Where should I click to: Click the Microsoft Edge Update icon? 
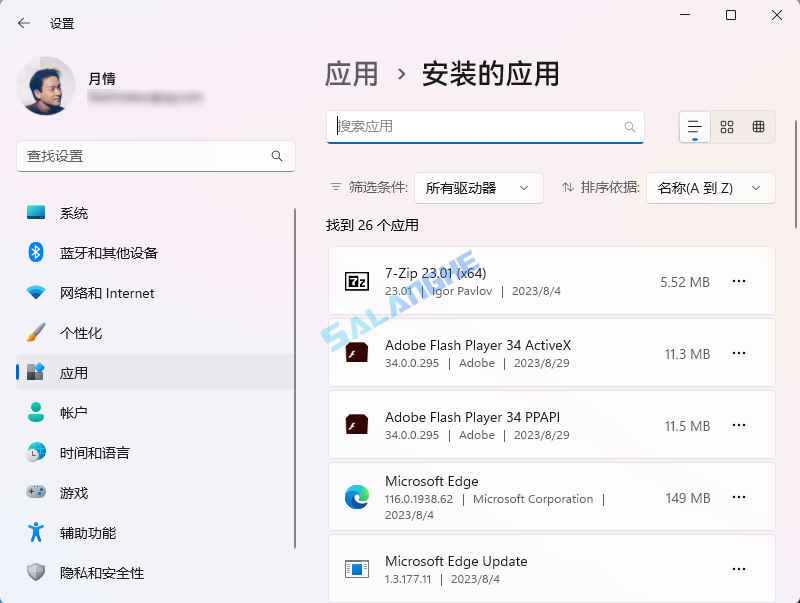coord(355,568)
